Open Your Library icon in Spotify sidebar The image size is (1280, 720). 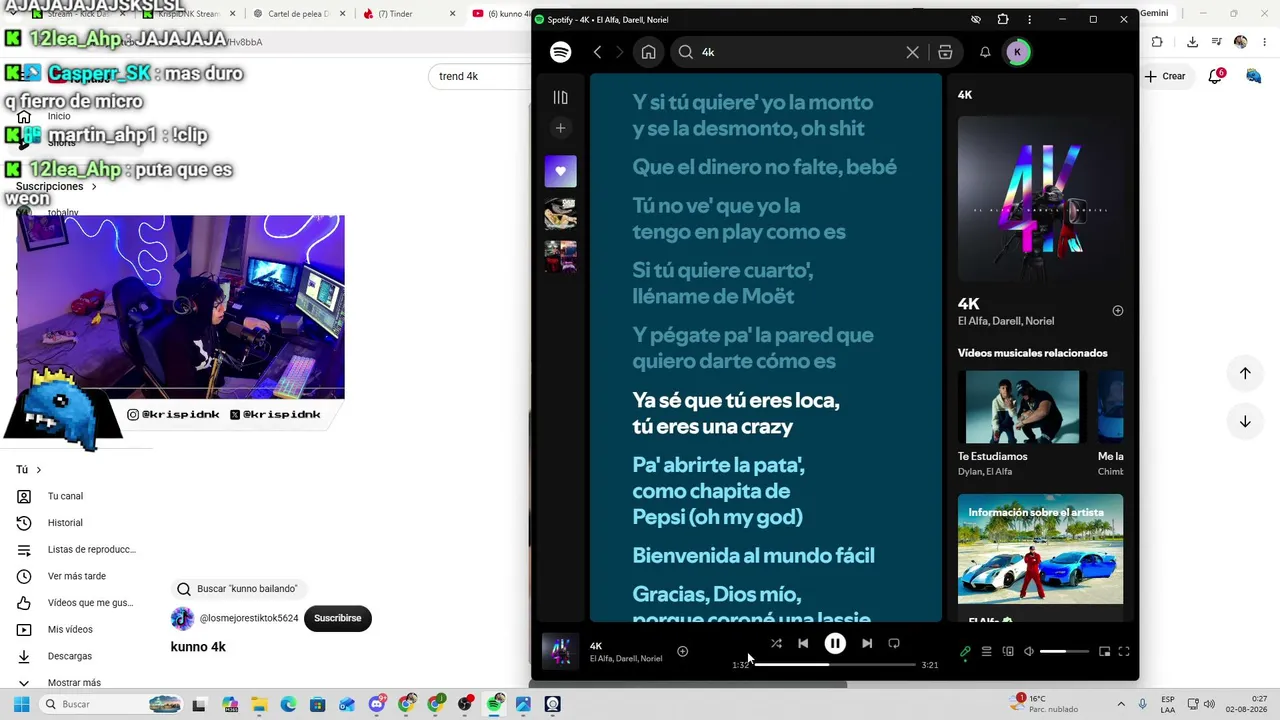click(560, 97)
